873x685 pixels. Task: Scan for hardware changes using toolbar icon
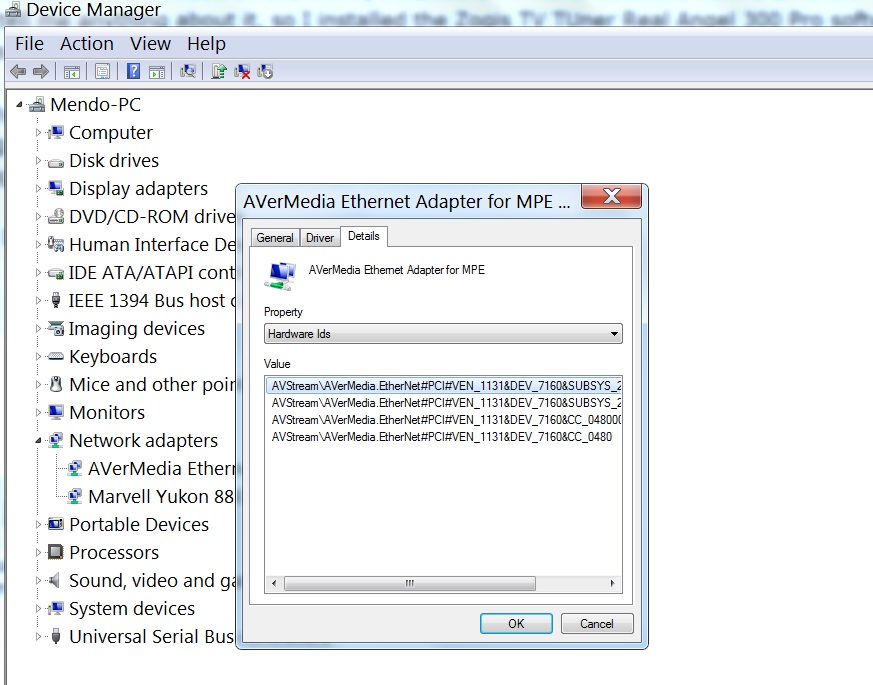(188, 71)
